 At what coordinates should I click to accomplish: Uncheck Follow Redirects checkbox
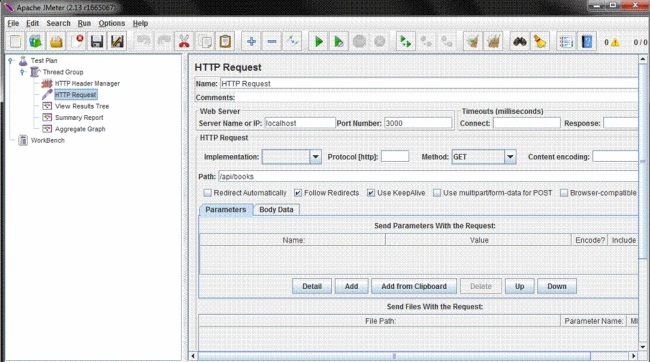(x=298, y=193)
